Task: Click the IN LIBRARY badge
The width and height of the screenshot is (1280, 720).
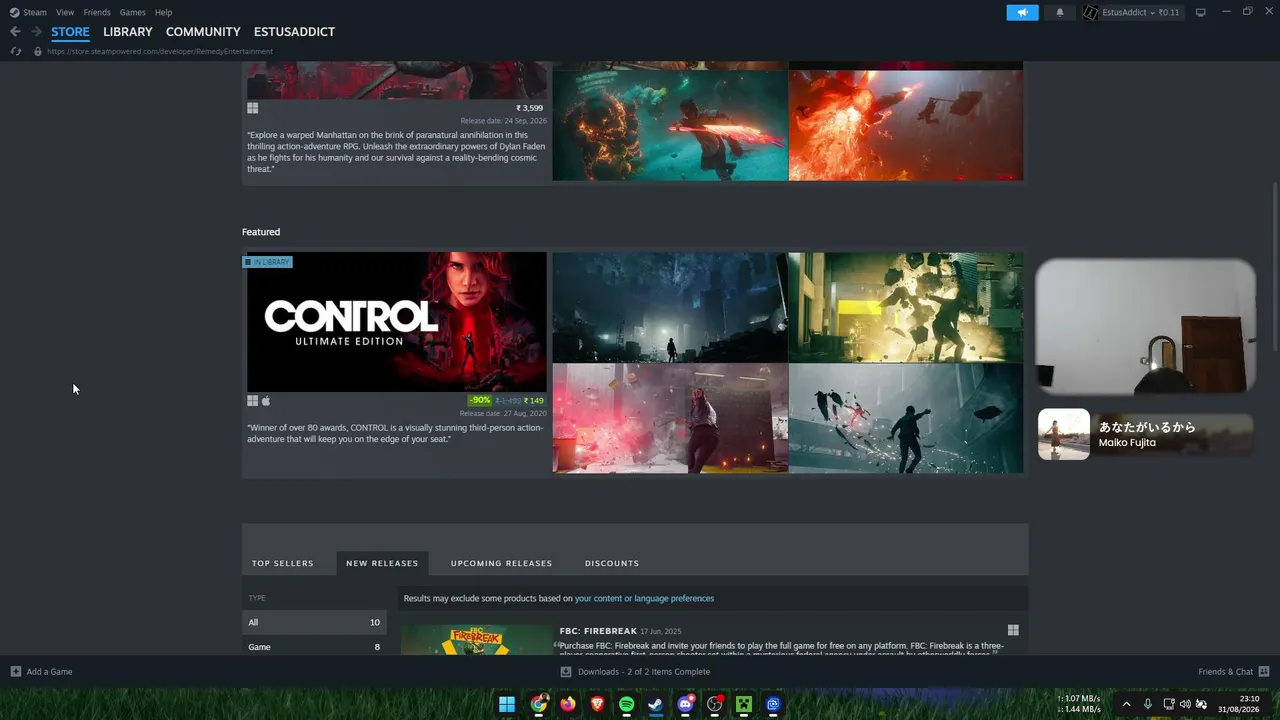Action: tap(267, 262)
